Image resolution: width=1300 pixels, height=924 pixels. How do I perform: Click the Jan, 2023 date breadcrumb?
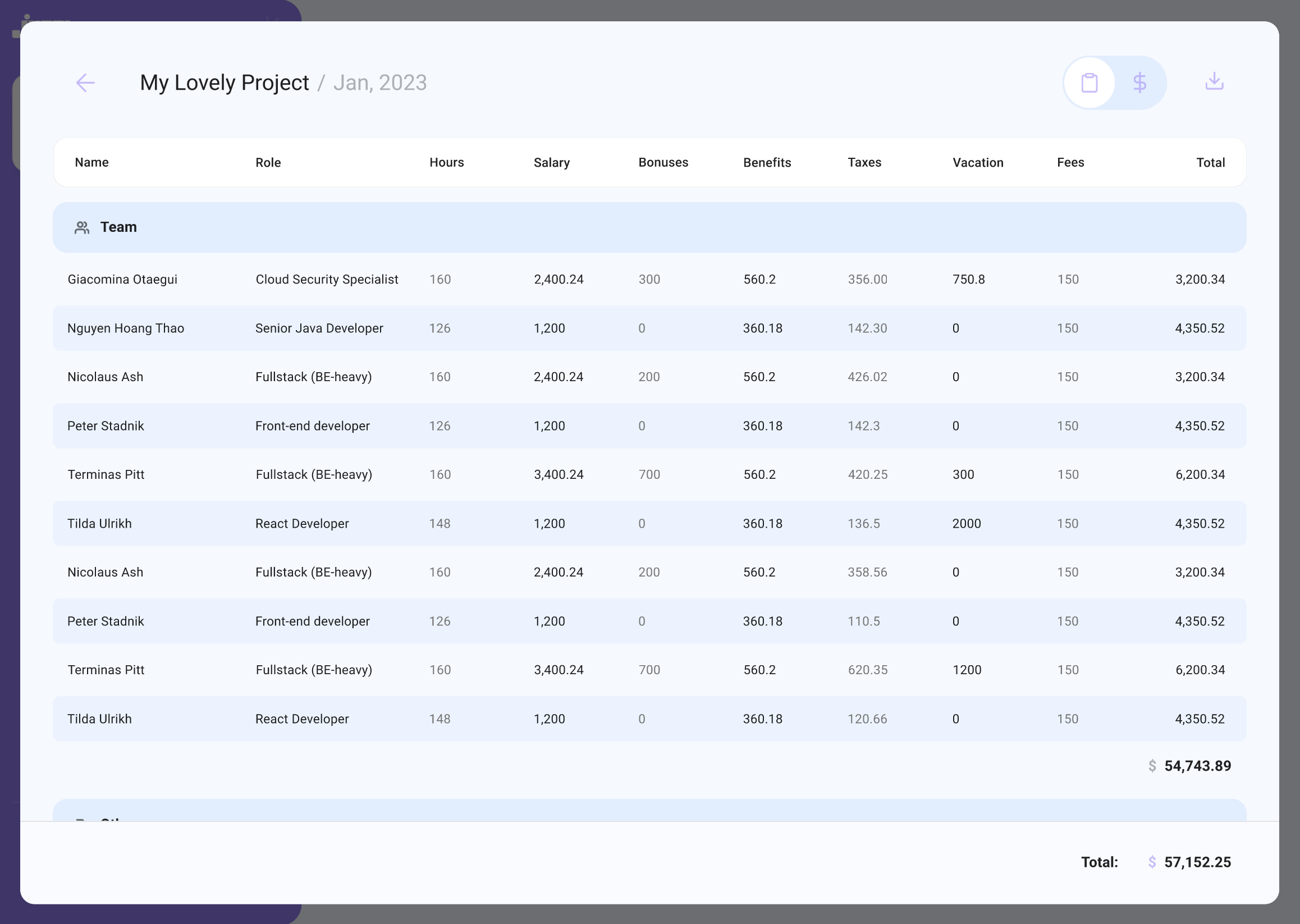380,83
